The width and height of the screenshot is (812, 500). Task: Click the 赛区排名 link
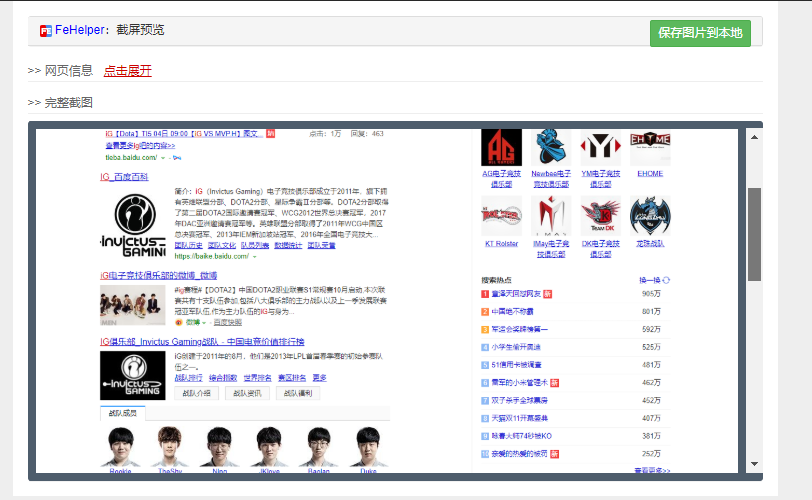coord(292,378)
